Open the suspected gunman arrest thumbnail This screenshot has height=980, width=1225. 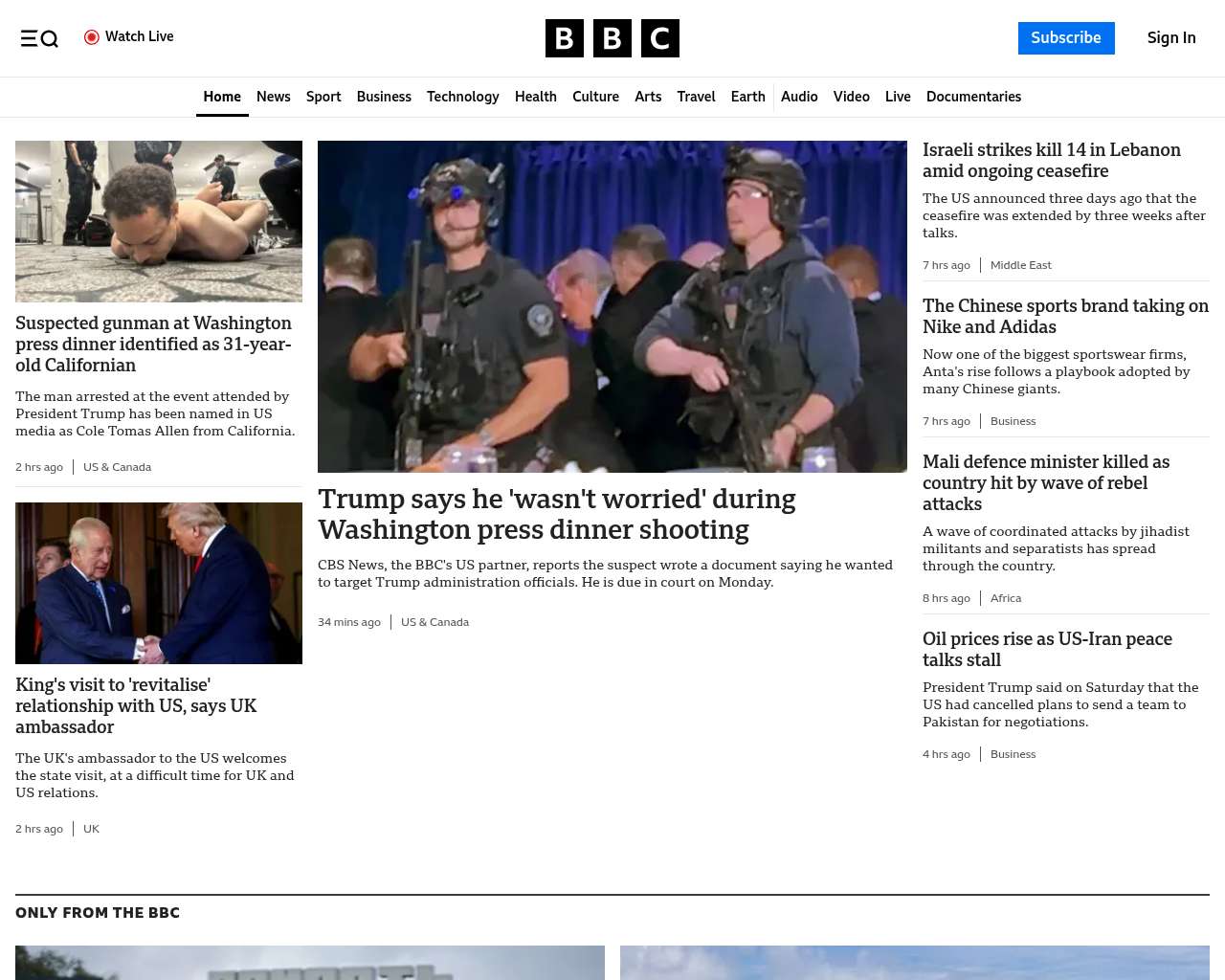pos(159,221)
